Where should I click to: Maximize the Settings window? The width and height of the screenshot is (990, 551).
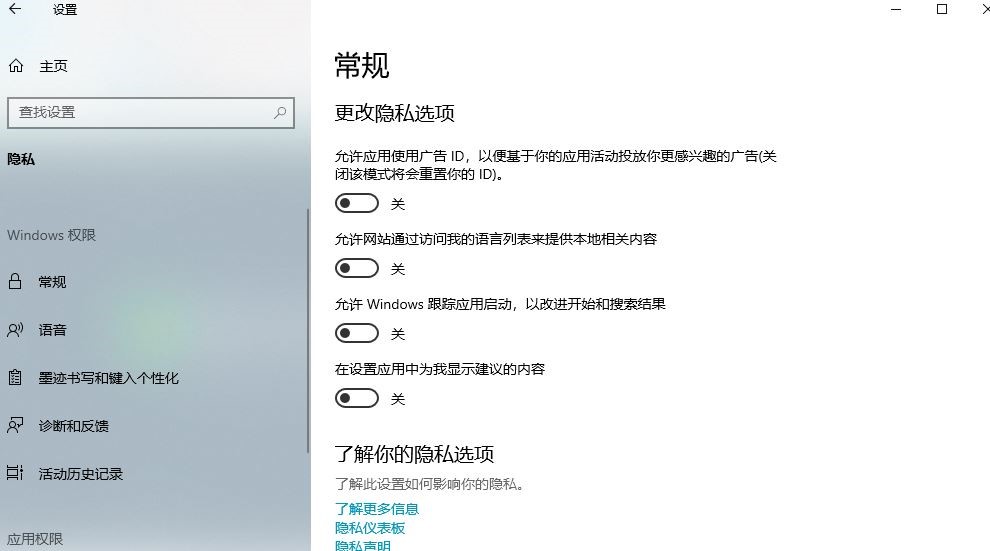(x=942, y=9)
